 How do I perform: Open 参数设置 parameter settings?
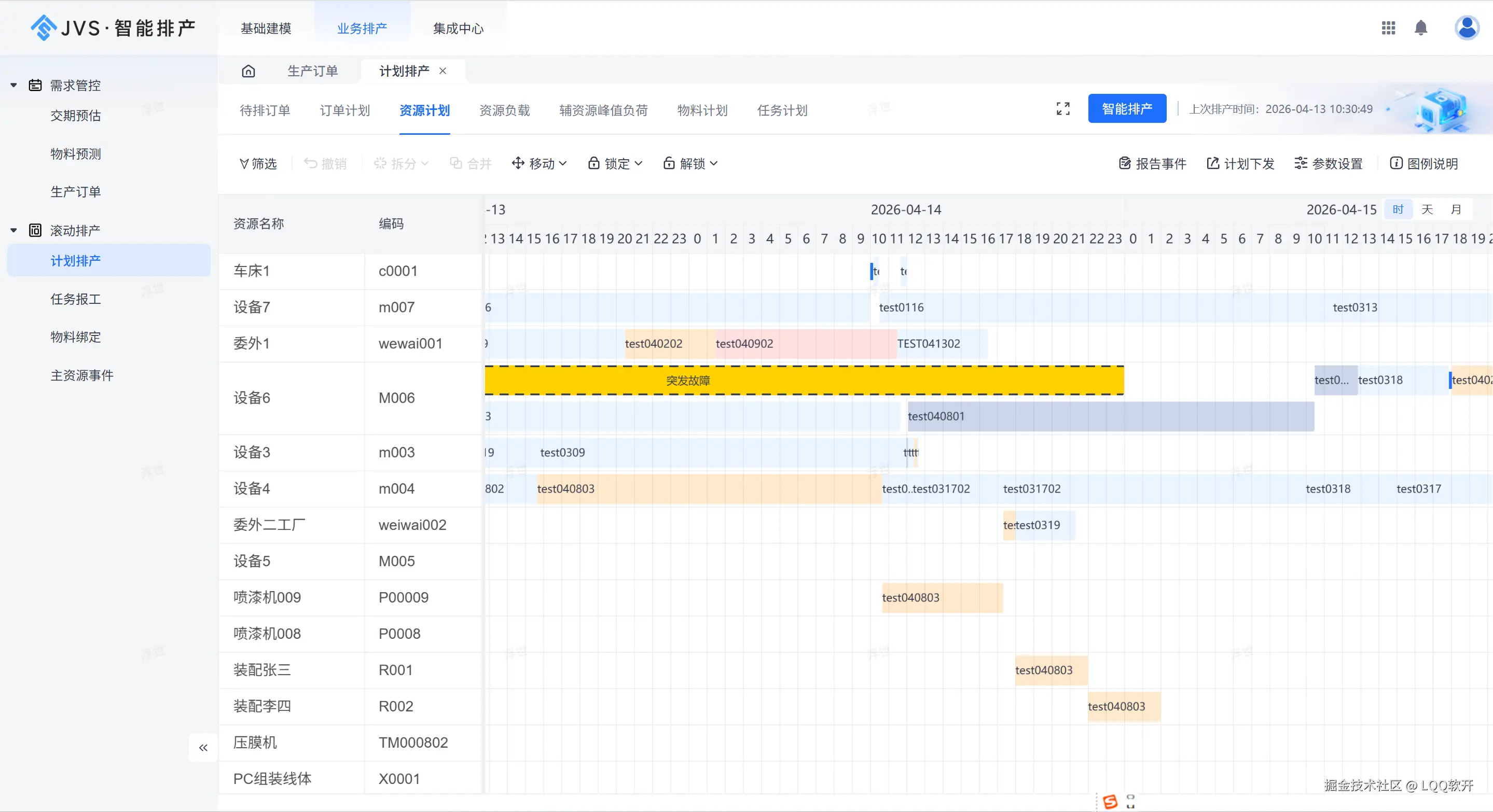(1329, 164)
